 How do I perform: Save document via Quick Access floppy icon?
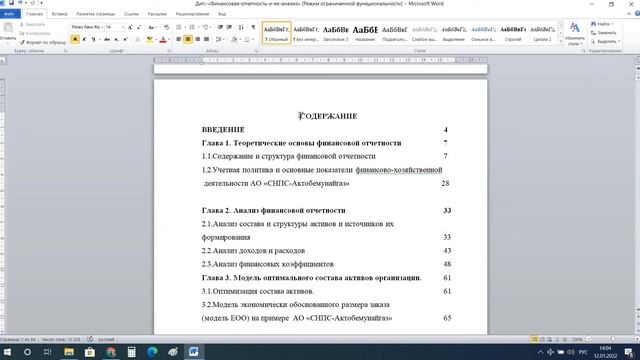pyautogui.click(x=11, y=3)
